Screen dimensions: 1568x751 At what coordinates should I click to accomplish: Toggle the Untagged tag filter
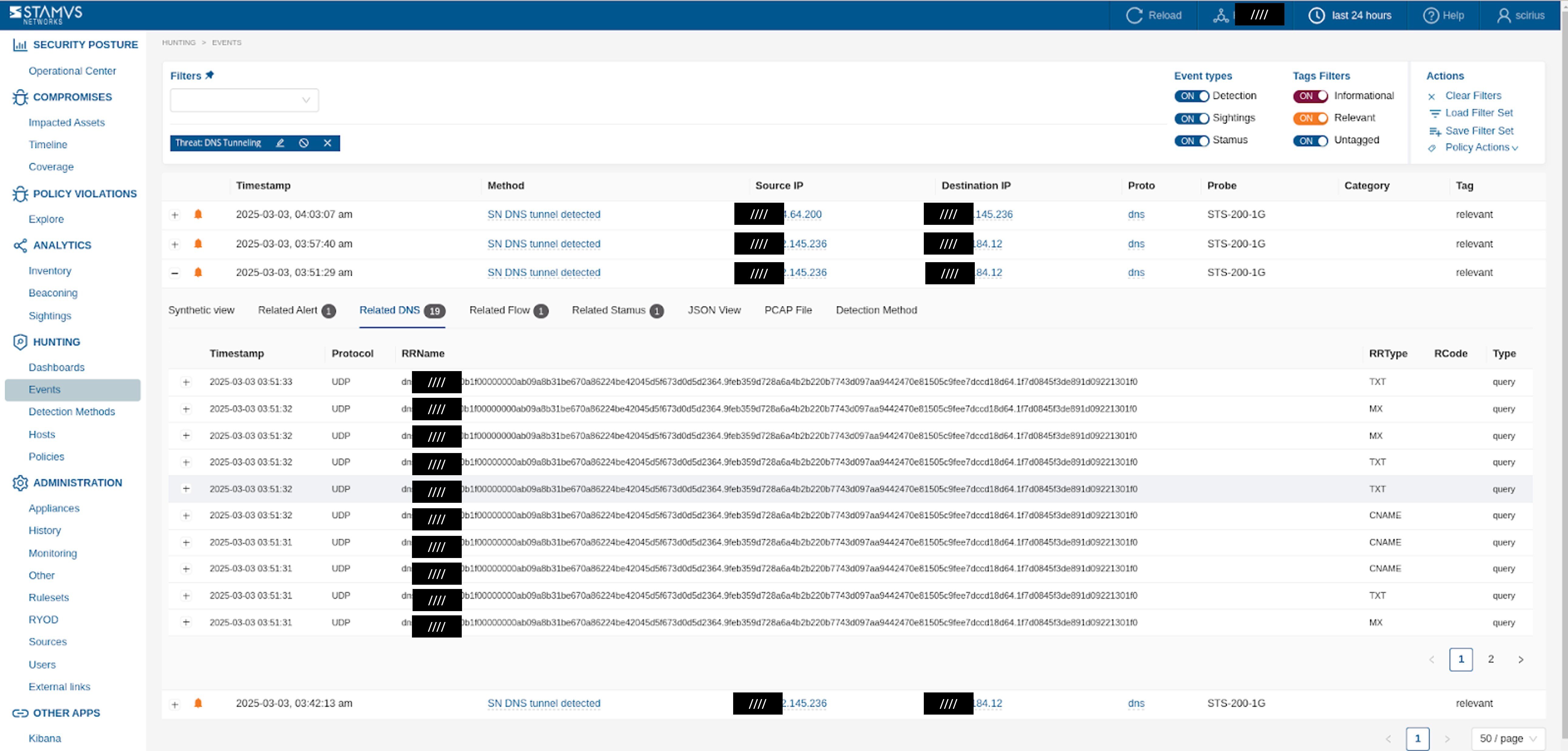pyautogui.click(x=1310, y=140)
